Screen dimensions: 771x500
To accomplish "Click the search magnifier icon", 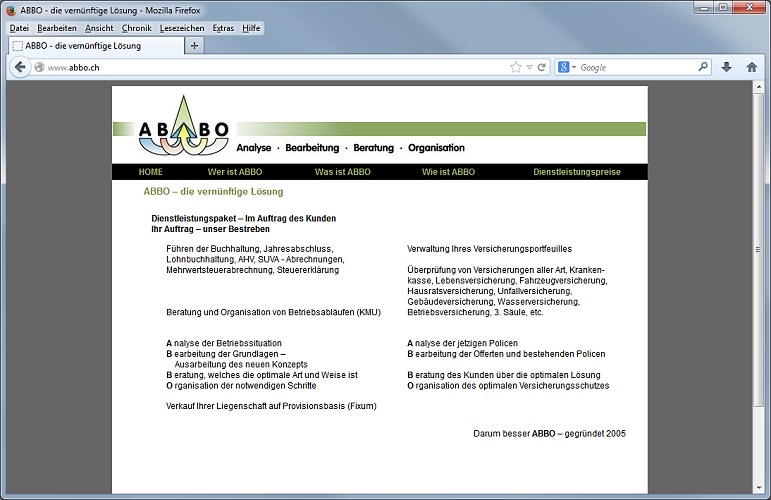I will point(703,66).
